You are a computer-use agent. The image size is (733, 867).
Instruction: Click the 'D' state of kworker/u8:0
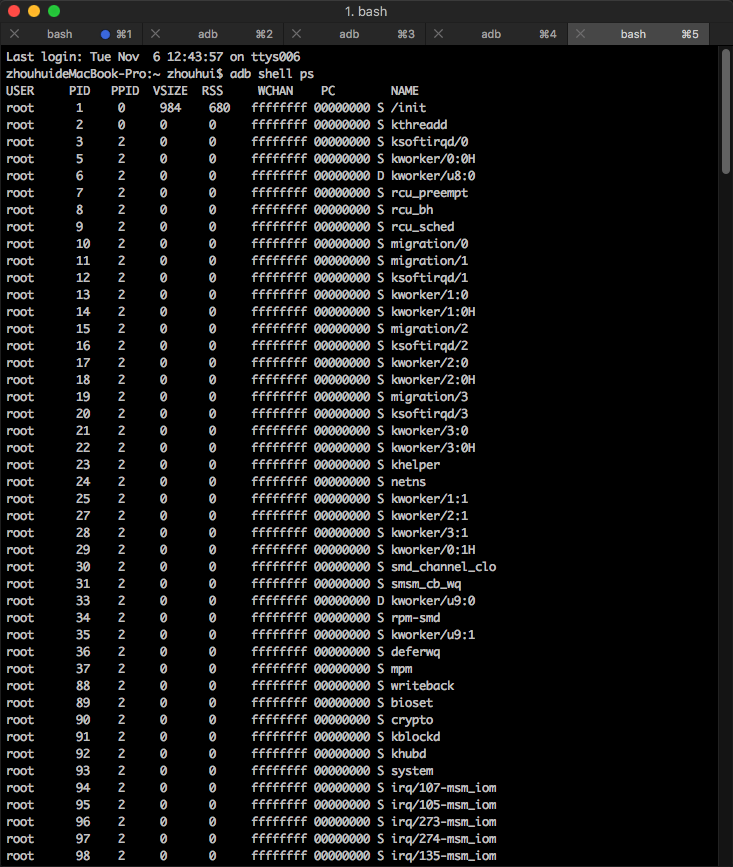(380, 176)
